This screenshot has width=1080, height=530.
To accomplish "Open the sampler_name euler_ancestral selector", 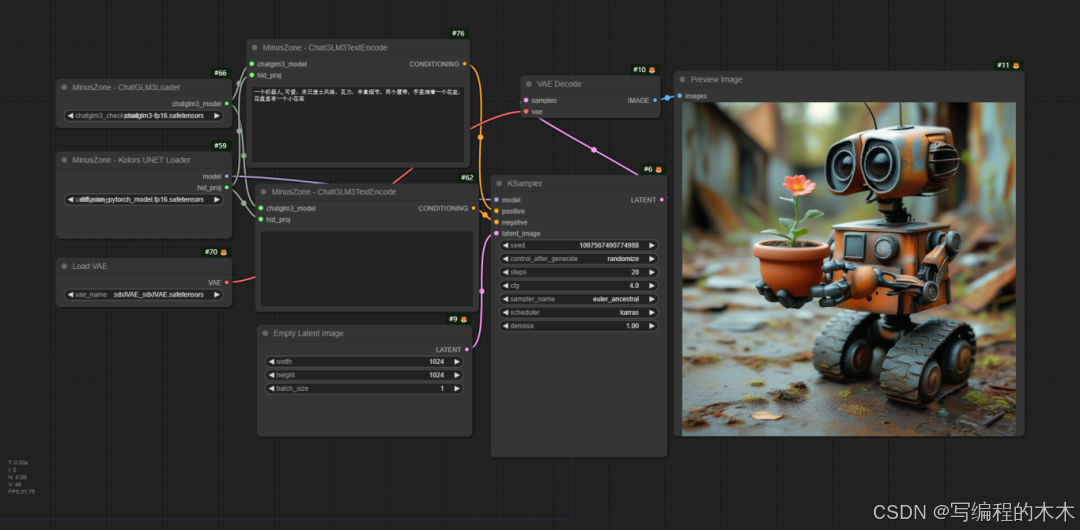I will coord(579,299).
